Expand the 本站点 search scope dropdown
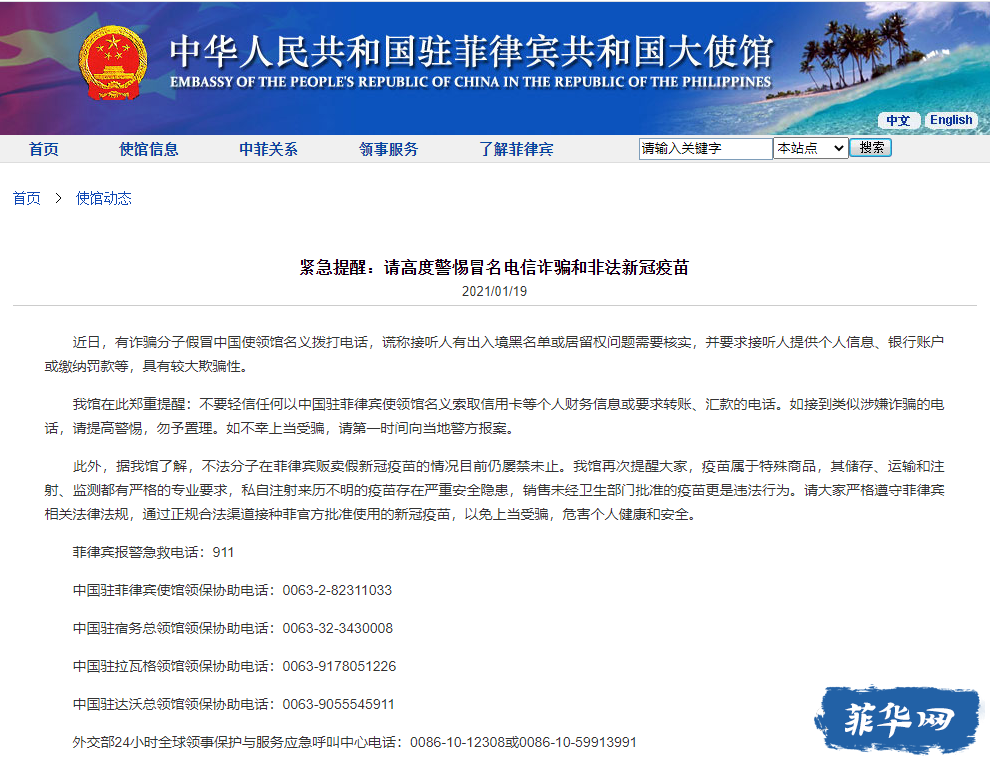This screenshot has height=766, width=990. point(811,148)
